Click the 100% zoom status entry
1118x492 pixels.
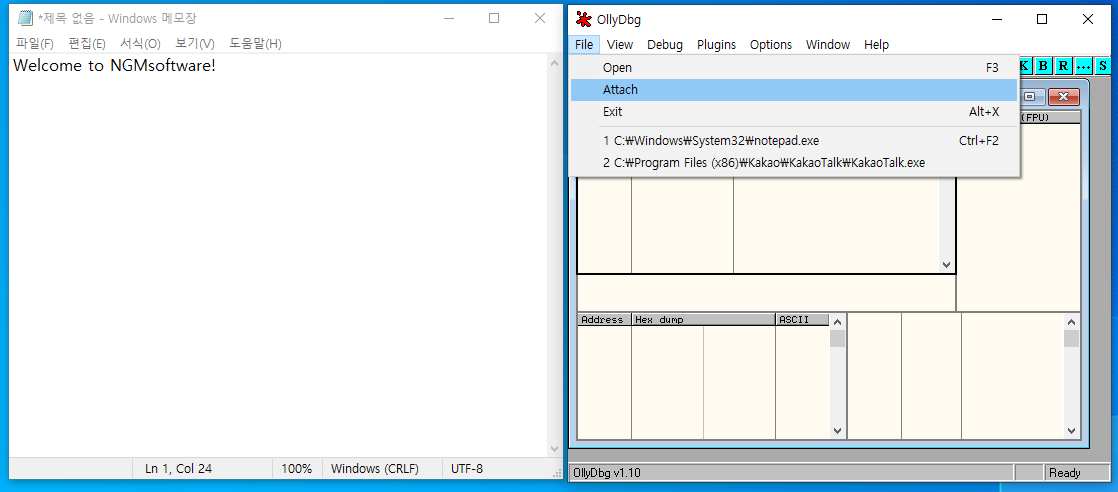[297, 469]
